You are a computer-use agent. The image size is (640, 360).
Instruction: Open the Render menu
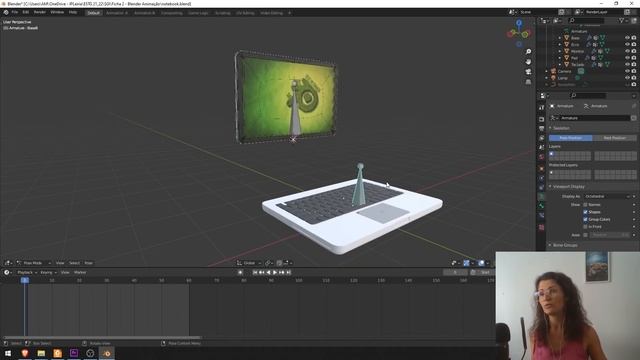(x=40, y=12)
